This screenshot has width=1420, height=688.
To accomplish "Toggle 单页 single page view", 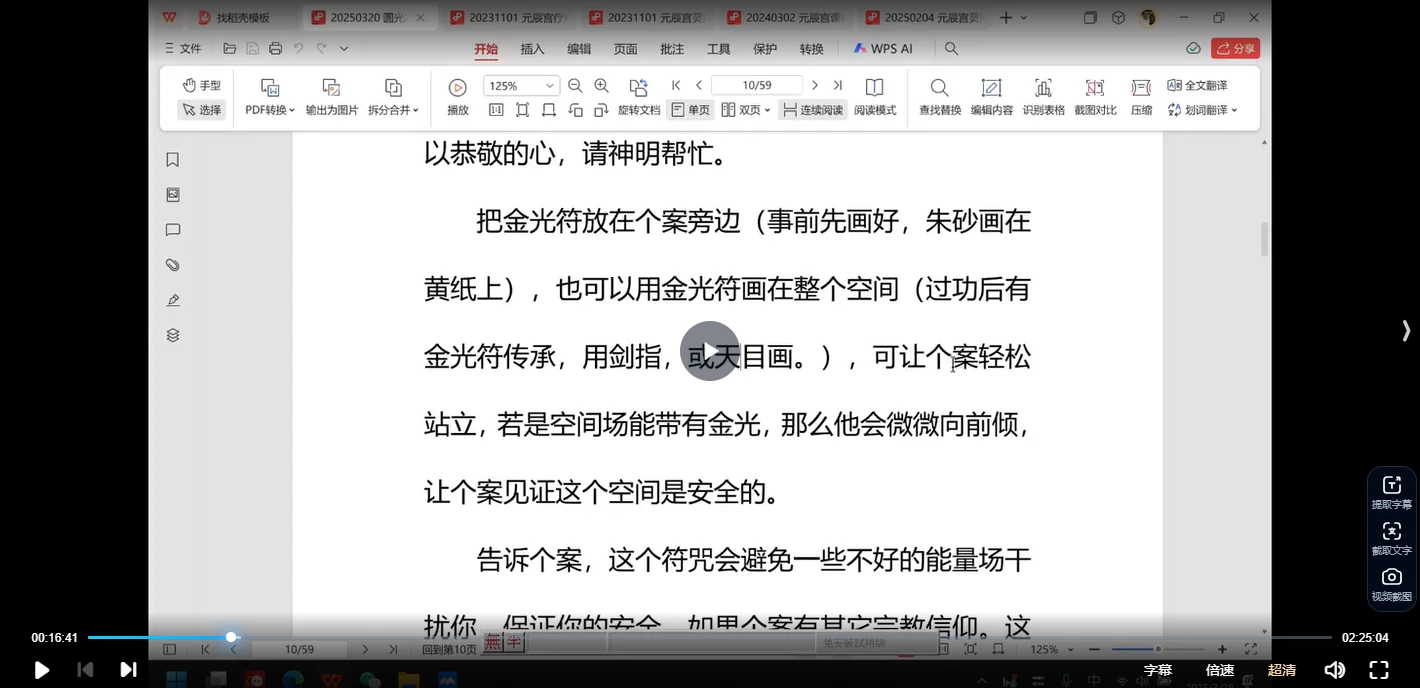I will click(690, 110).
